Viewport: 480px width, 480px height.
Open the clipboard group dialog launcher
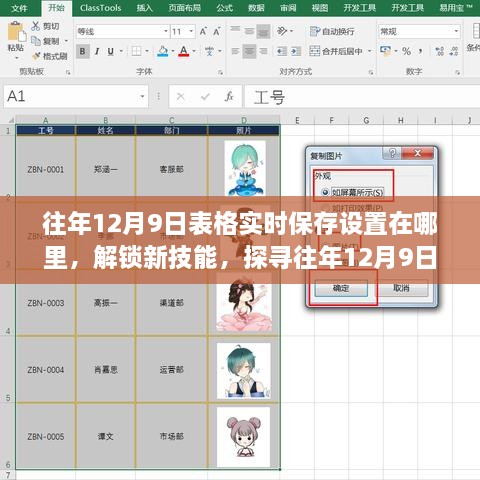tap(68, 72)
